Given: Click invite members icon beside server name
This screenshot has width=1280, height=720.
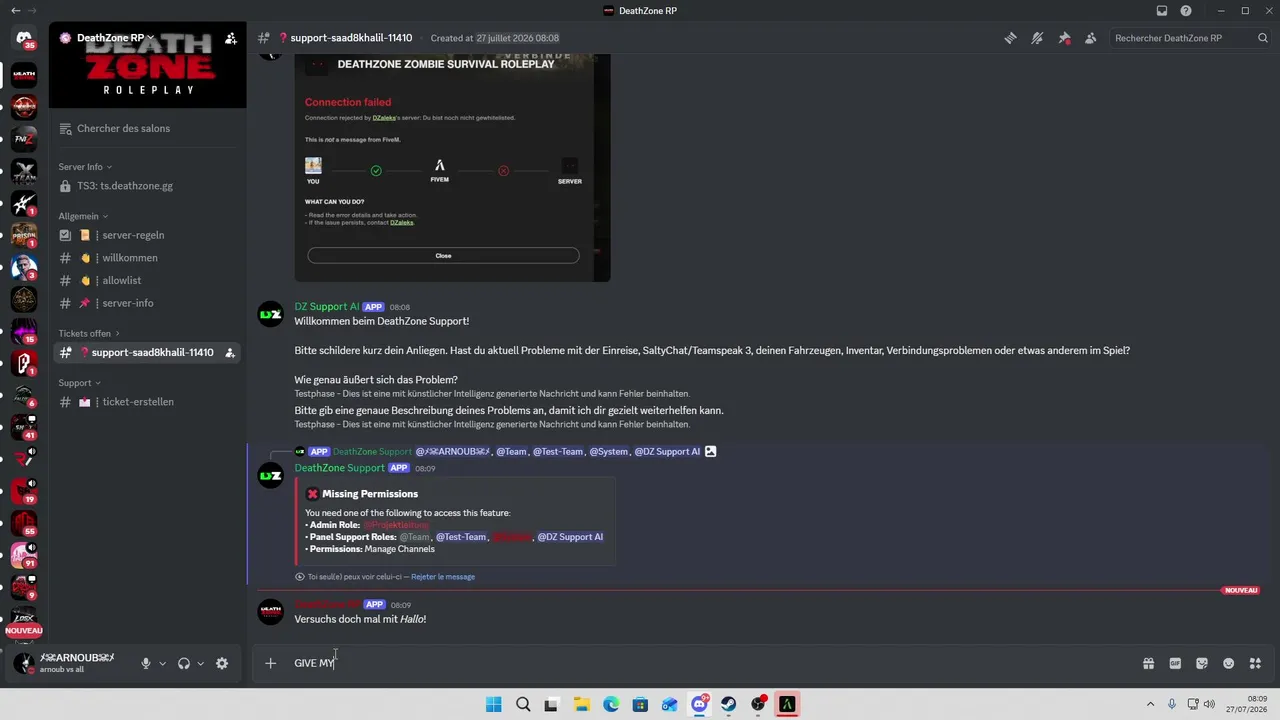Looking at the screenshot, I should click(231, 38).
